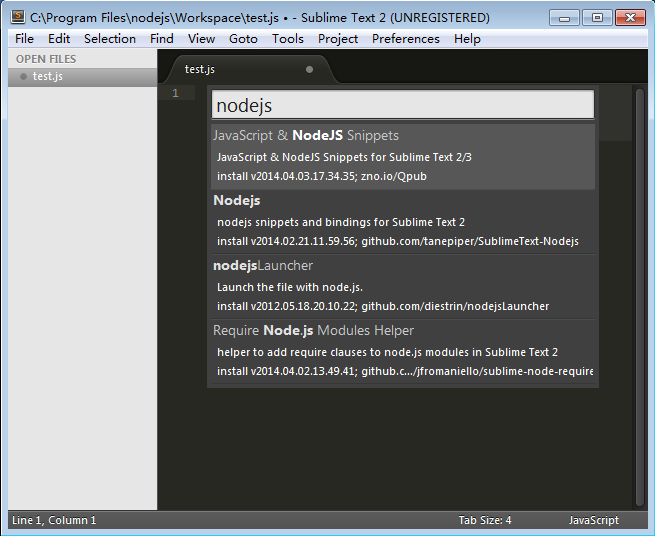655x536 pixels.
Task: Select test.js in Open Files sidebar
Action: [83, 76]
